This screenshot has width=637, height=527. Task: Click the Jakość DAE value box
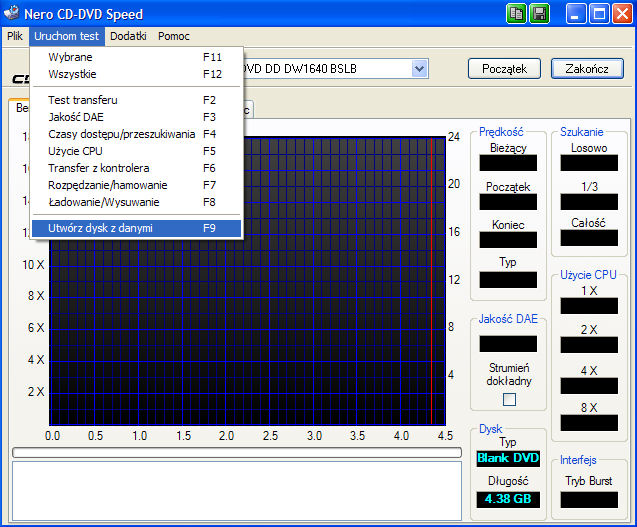508,344
